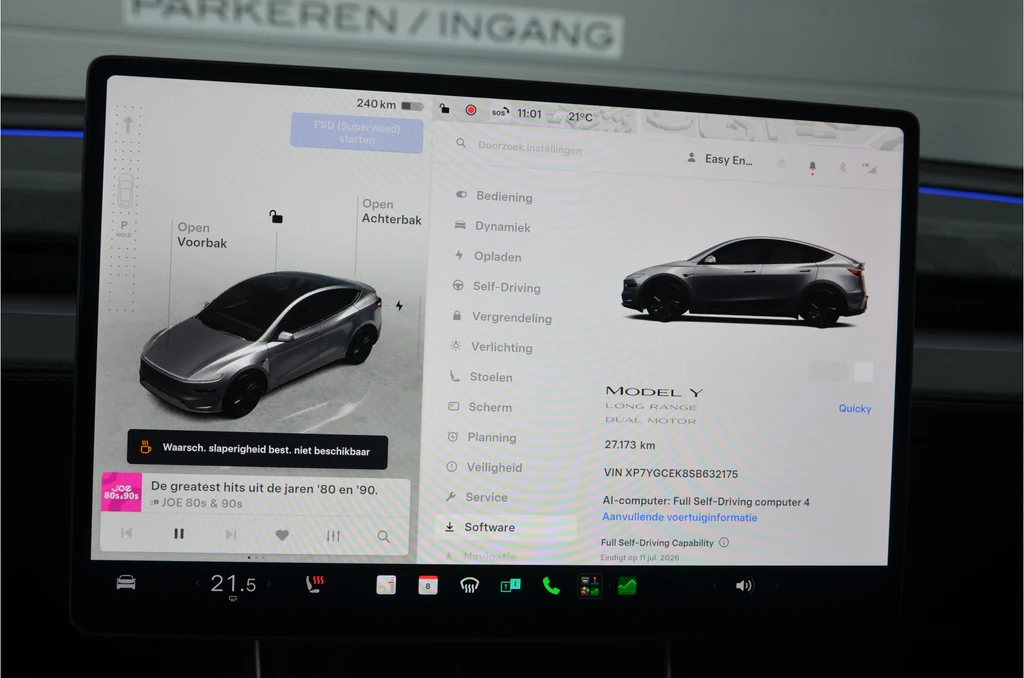Click the volume speaker icon

point(744,586)
